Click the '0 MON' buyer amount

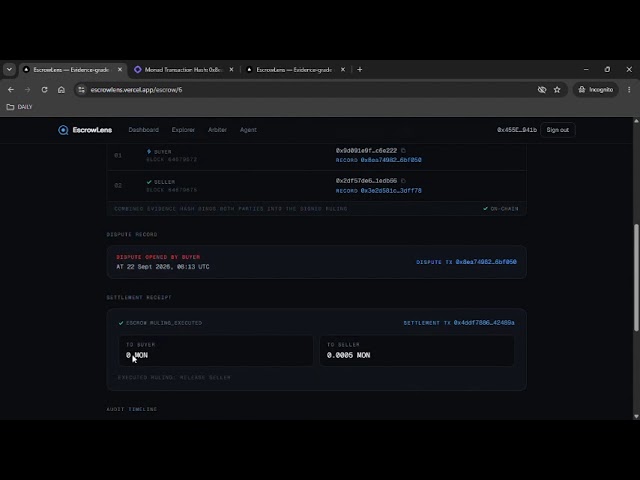click(137, 356)
